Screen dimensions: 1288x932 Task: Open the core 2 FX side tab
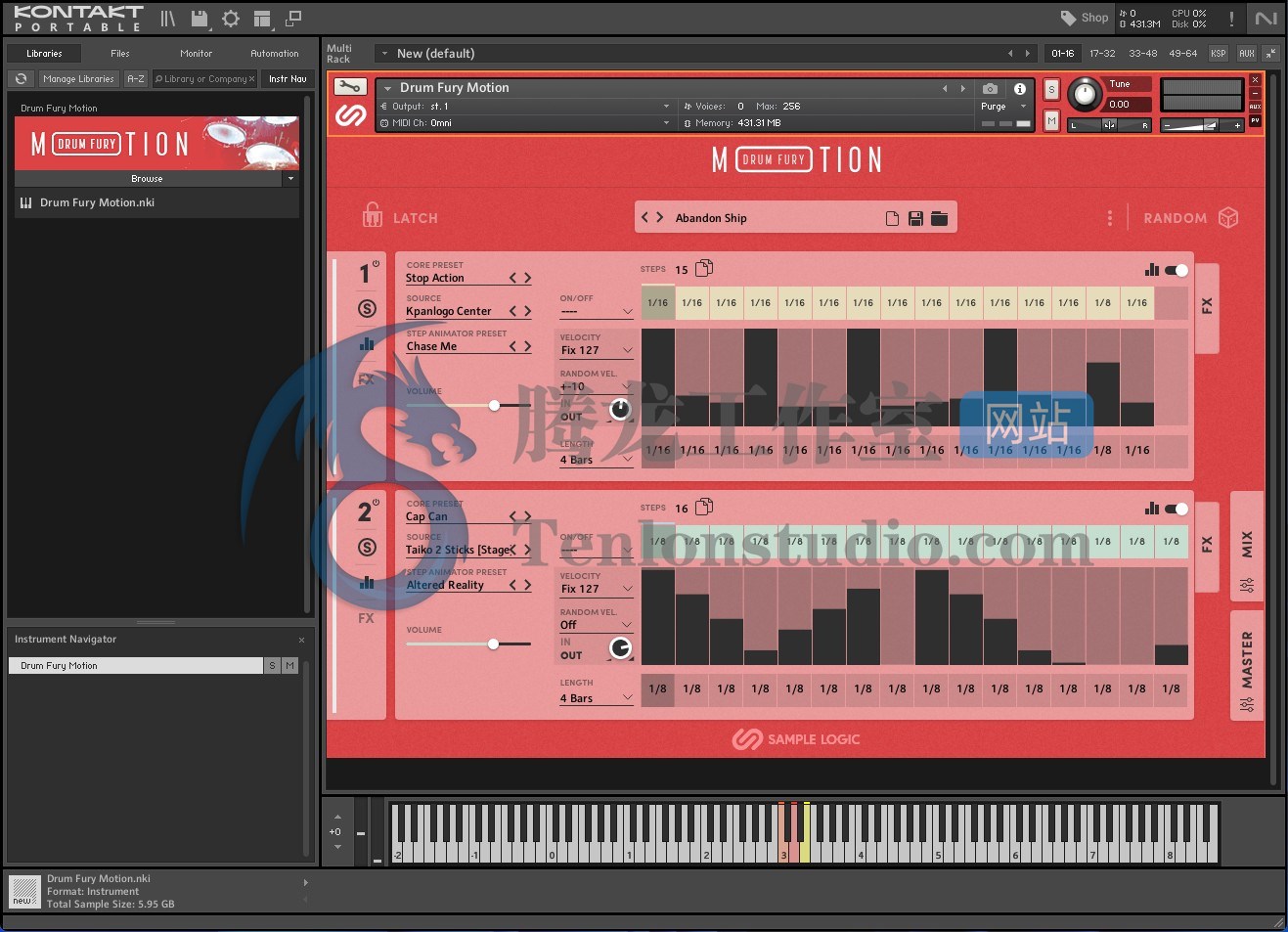coord(1207,546)
